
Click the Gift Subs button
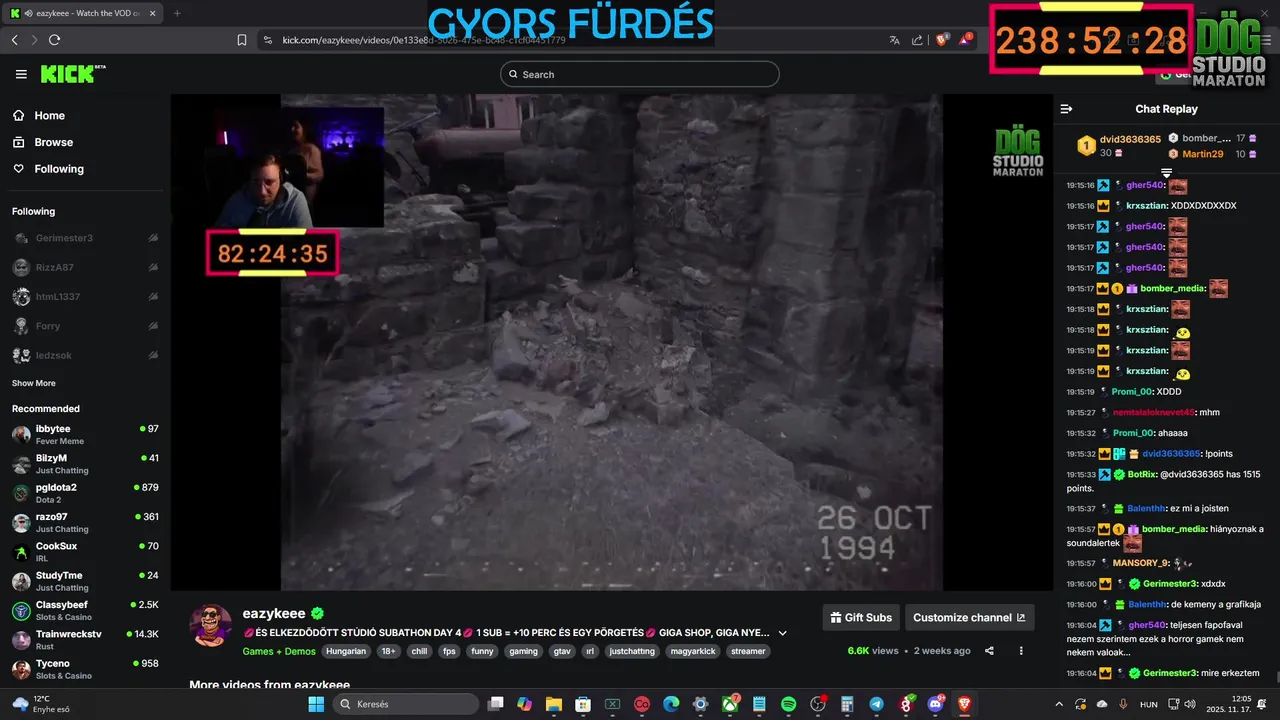860,617
